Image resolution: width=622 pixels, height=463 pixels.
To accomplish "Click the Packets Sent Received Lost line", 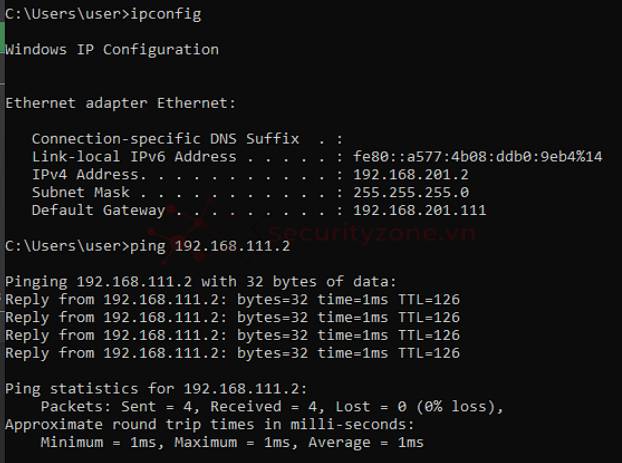I will pos(272,407).
